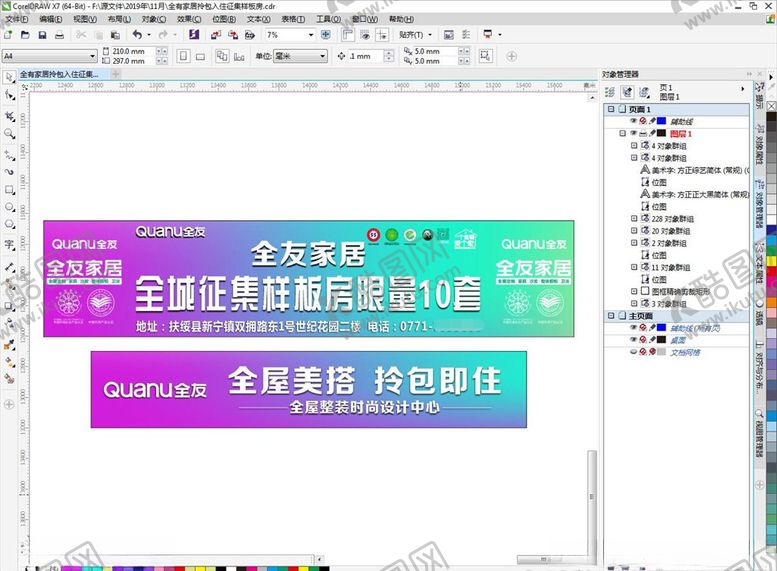The image size is (777, 571).
Task: Collapse the 主页面 tree node
Action: (611, 316)
